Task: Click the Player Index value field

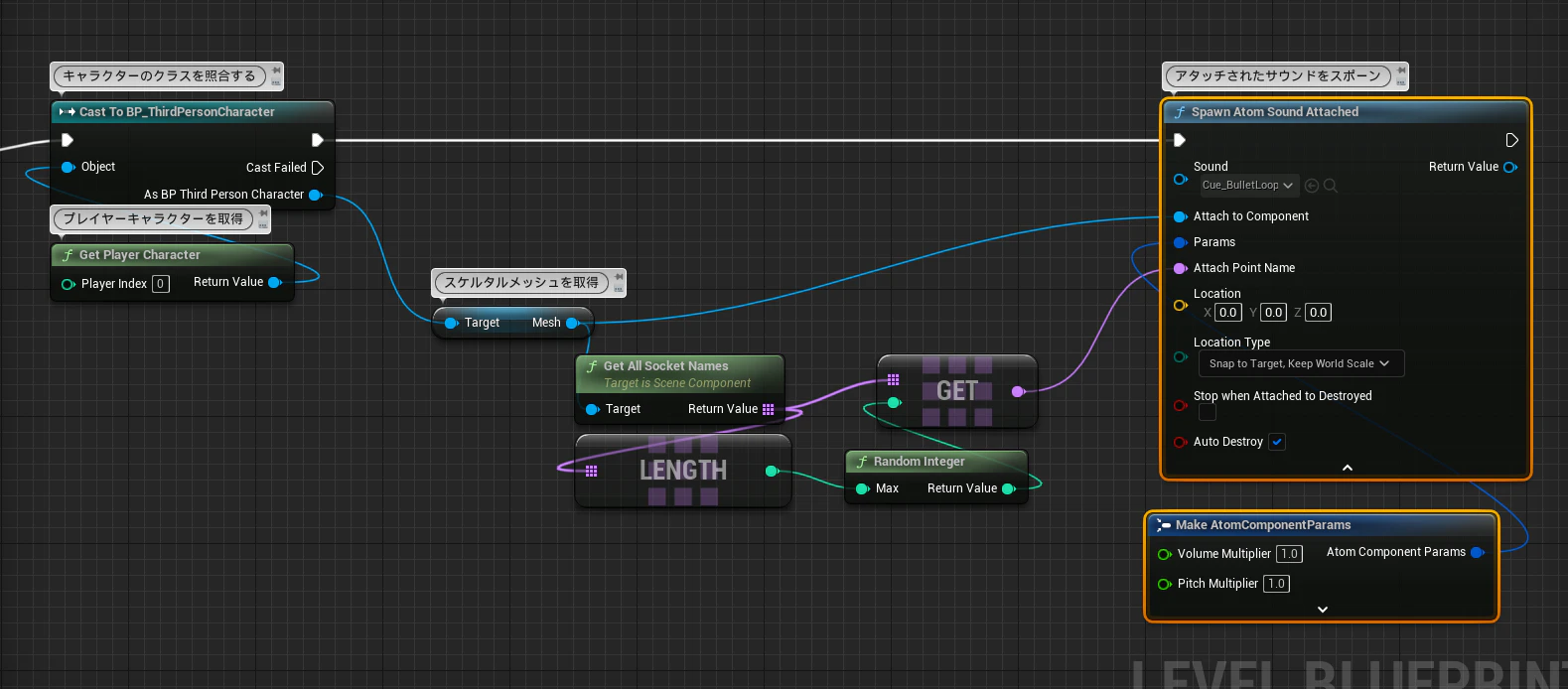Action: coord(161,284)
